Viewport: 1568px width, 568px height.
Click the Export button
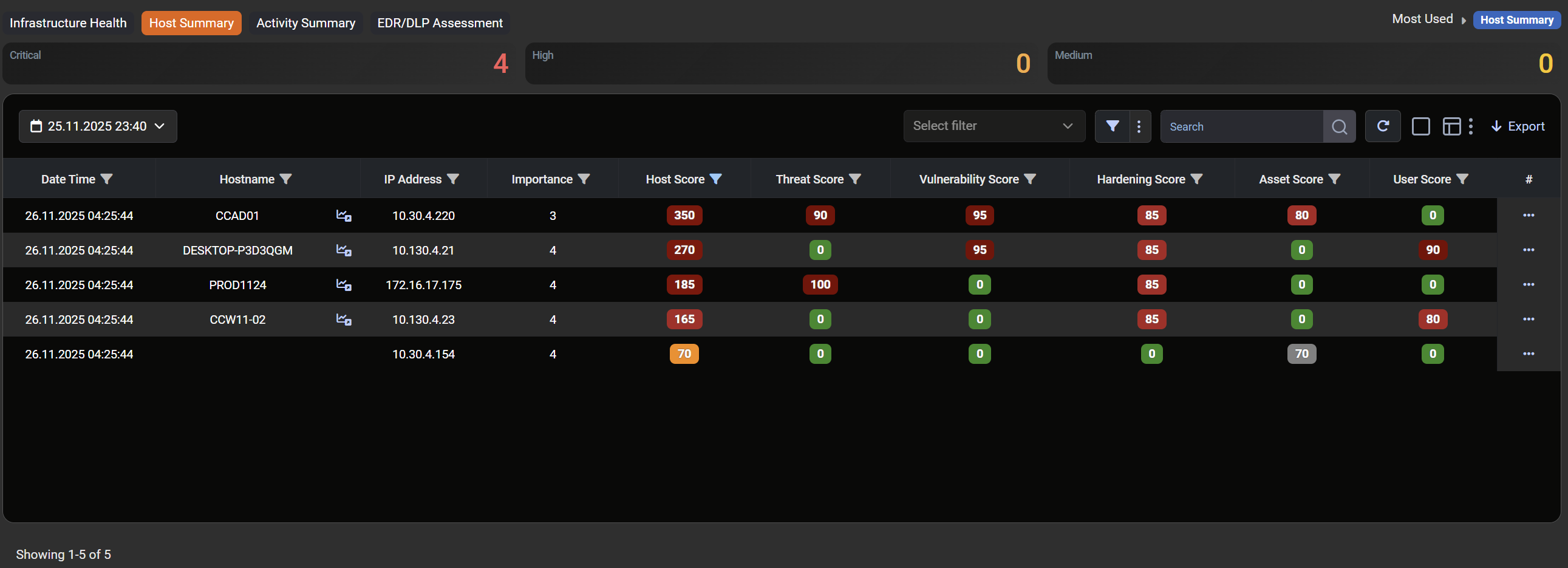coord(1518,126)
